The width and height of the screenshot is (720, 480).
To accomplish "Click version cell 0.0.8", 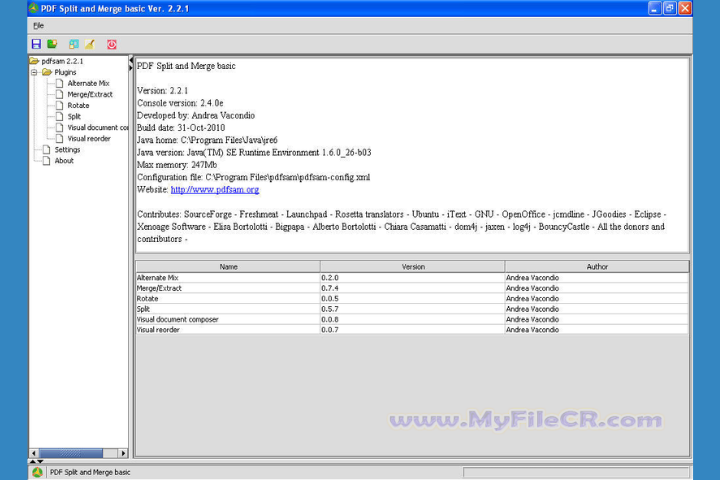I will pos(413,319).
